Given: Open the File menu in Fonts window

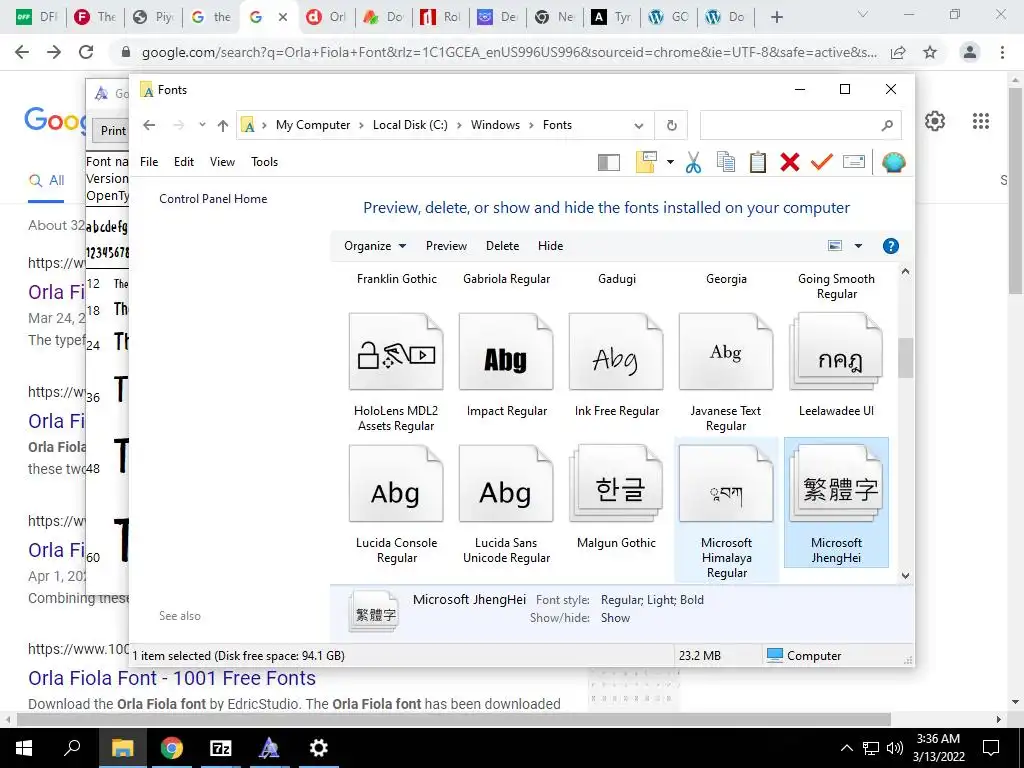Looking at the screenshot, I should coord(149,161).
